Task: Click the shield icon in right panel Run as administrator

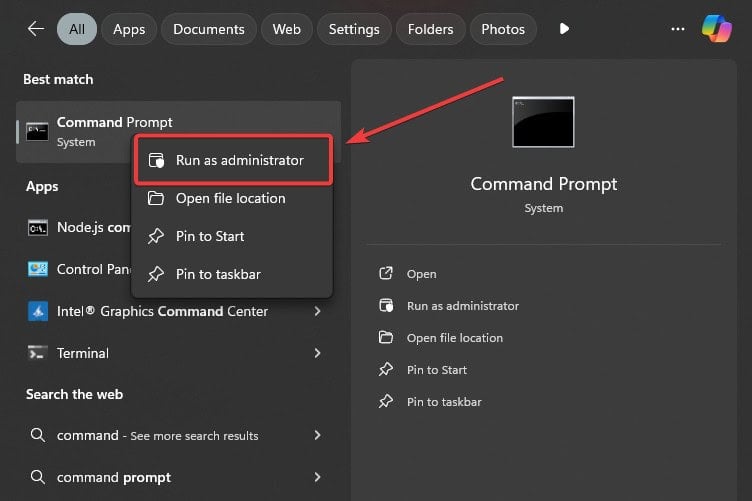Action: [386, 306]
